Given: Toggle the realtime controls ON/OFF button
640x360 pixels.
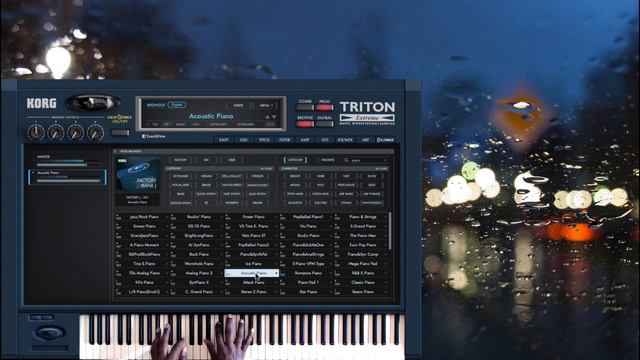Looking at the screenshot, I should pos(120,133).
